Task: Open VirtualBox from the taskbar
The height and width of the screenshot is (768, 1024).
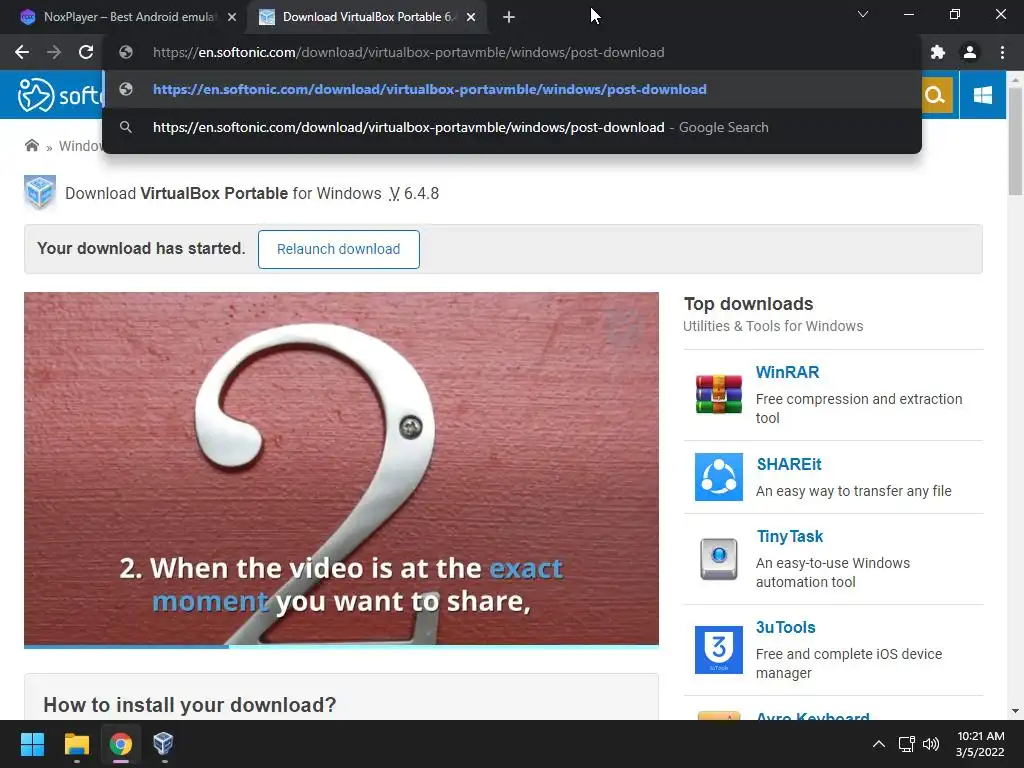Action: (x=163, y=744)
